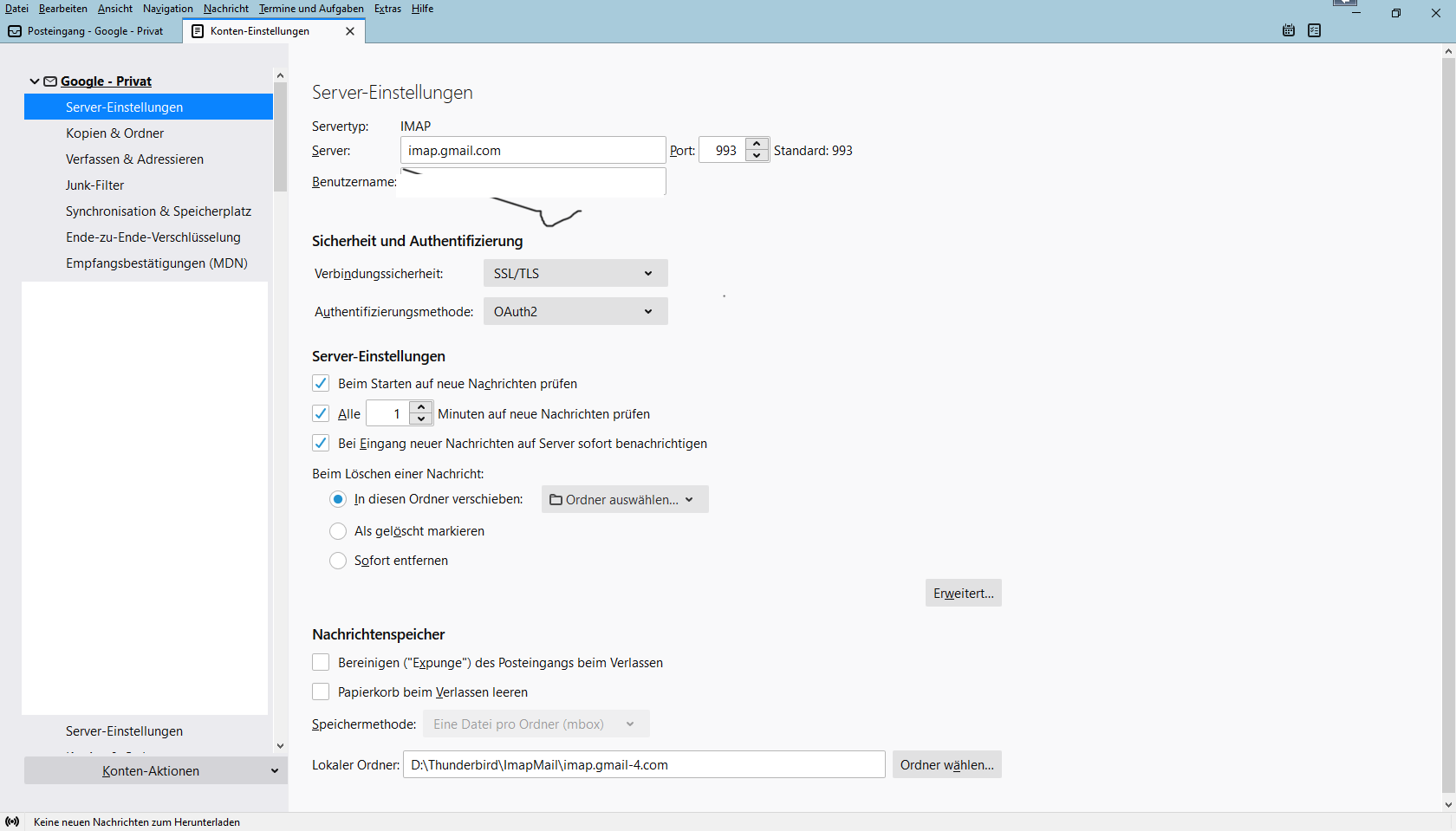Click the 'Standard: 993' text
1456x831 pixels.
813,150
